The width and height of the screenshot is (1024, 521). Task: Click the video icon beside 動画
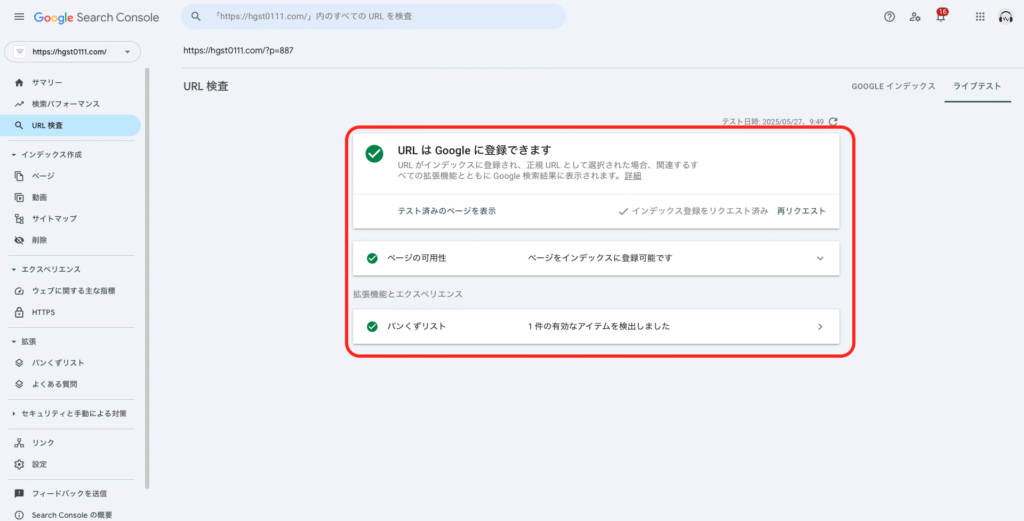click(x=19, y=197)
